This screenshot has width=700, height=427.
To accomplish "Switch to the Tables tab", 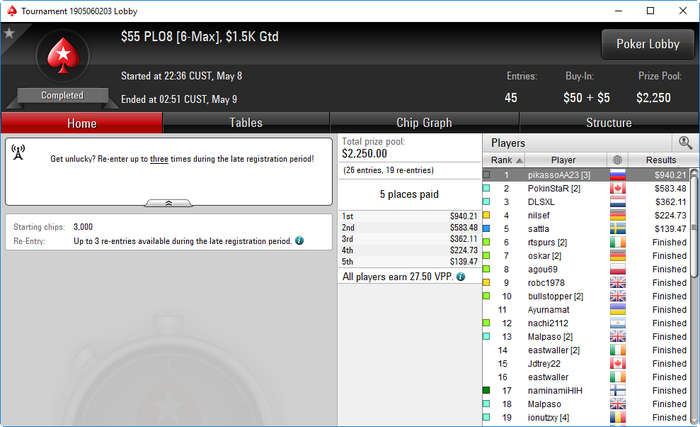I will pos(246,123).
